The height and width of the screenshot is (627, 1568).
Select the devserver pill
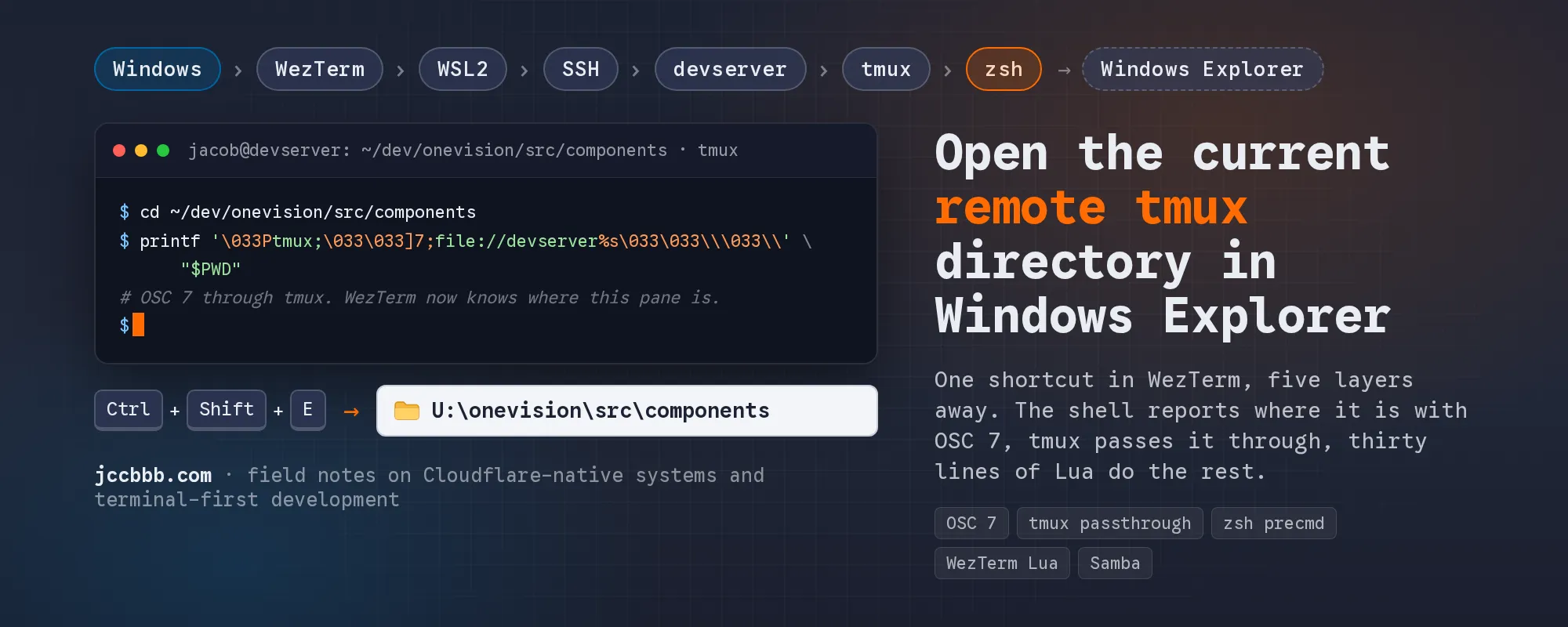(730, 69)
